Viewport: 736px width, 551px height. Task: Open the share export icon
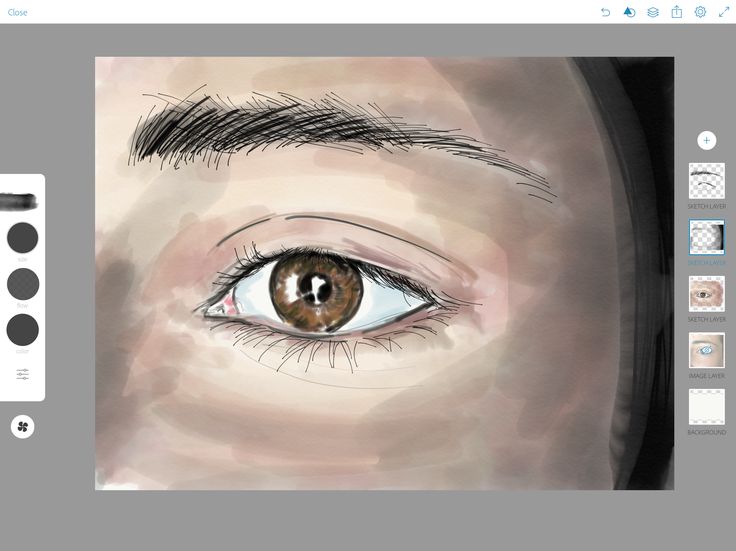point(676,12)
